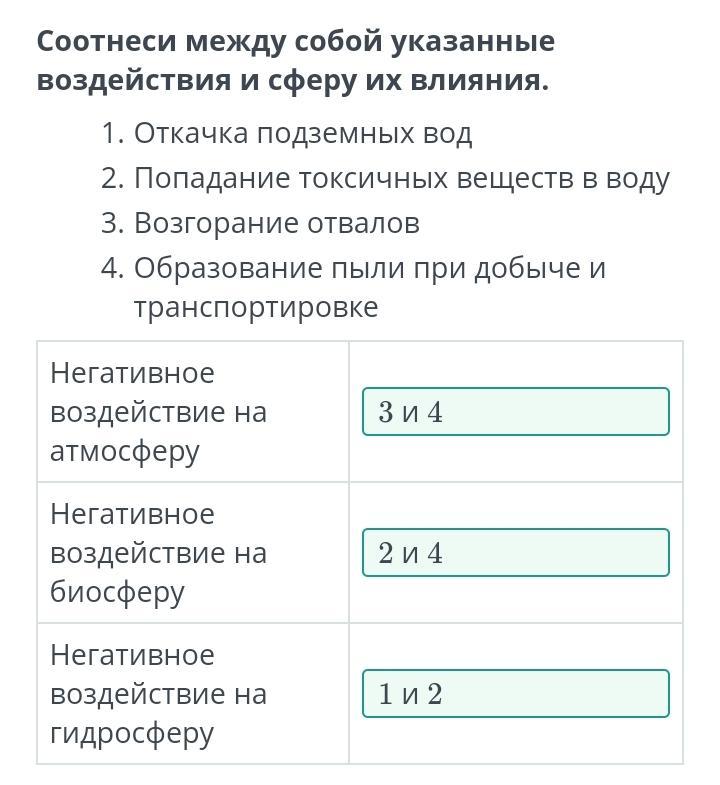Click the hydrosphere row label cell
720x785 pixels.
[x=193, y=694]
